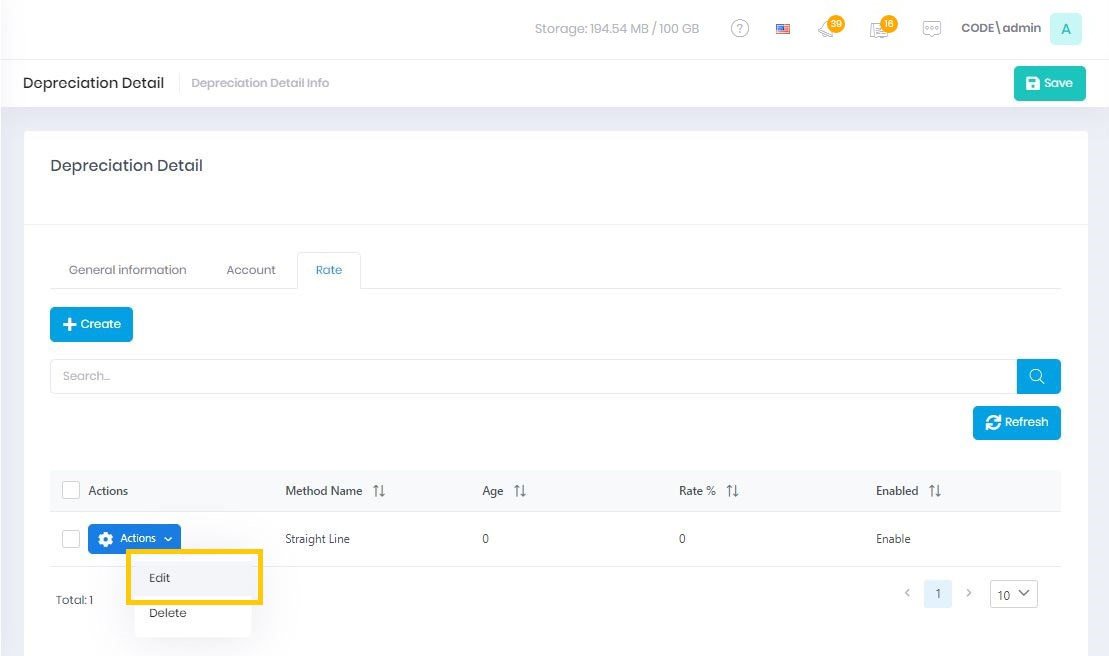Click the search magnifier button
Screen dimensions: 1109x656
tap(1038, 376)
